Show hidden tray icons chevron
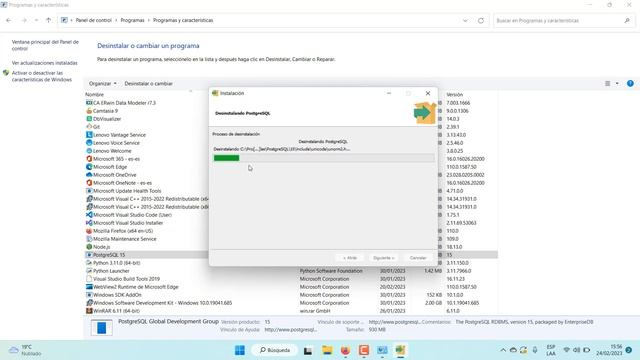Screen dimensions: 640x360 coord(503,350)
